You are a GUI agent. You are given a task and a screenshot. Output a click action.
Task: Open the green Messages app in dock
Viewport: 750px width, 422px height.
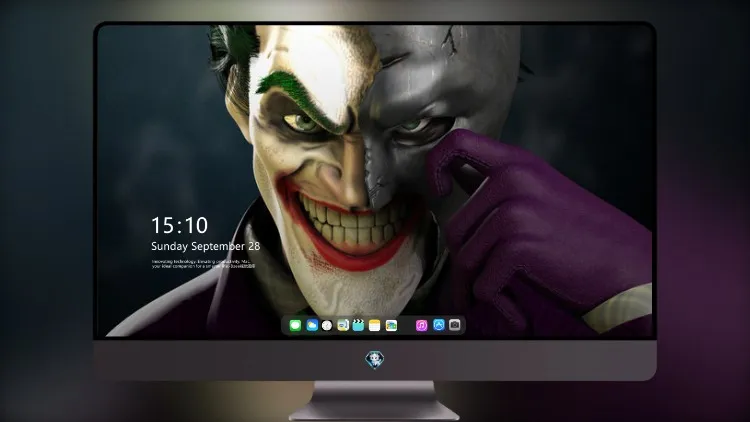pyautogui.click(x=295, y=326)
